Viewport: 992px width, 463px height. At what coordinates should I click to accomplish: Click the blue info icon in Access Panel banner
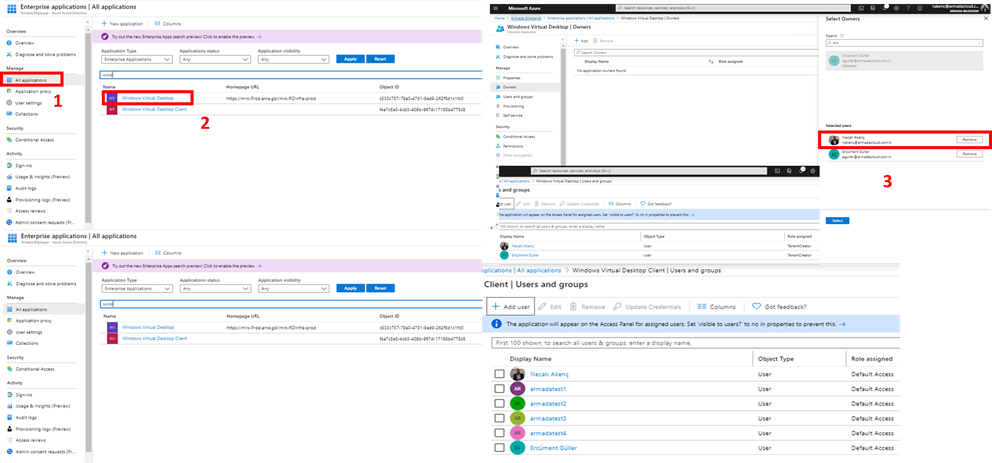coord(497,324)
